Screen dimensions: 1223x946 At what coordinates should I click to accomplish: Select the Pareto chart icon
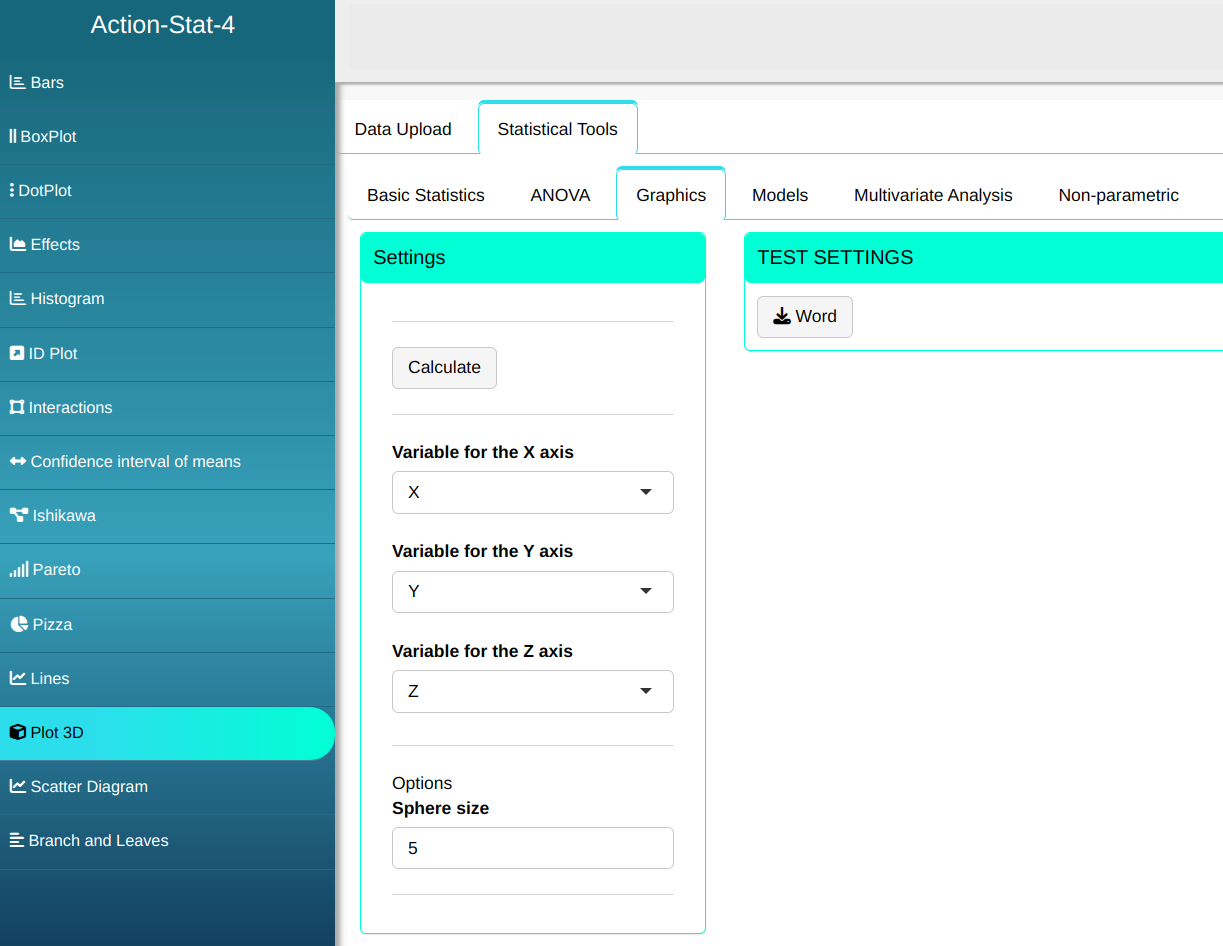[x=19, y=570]
